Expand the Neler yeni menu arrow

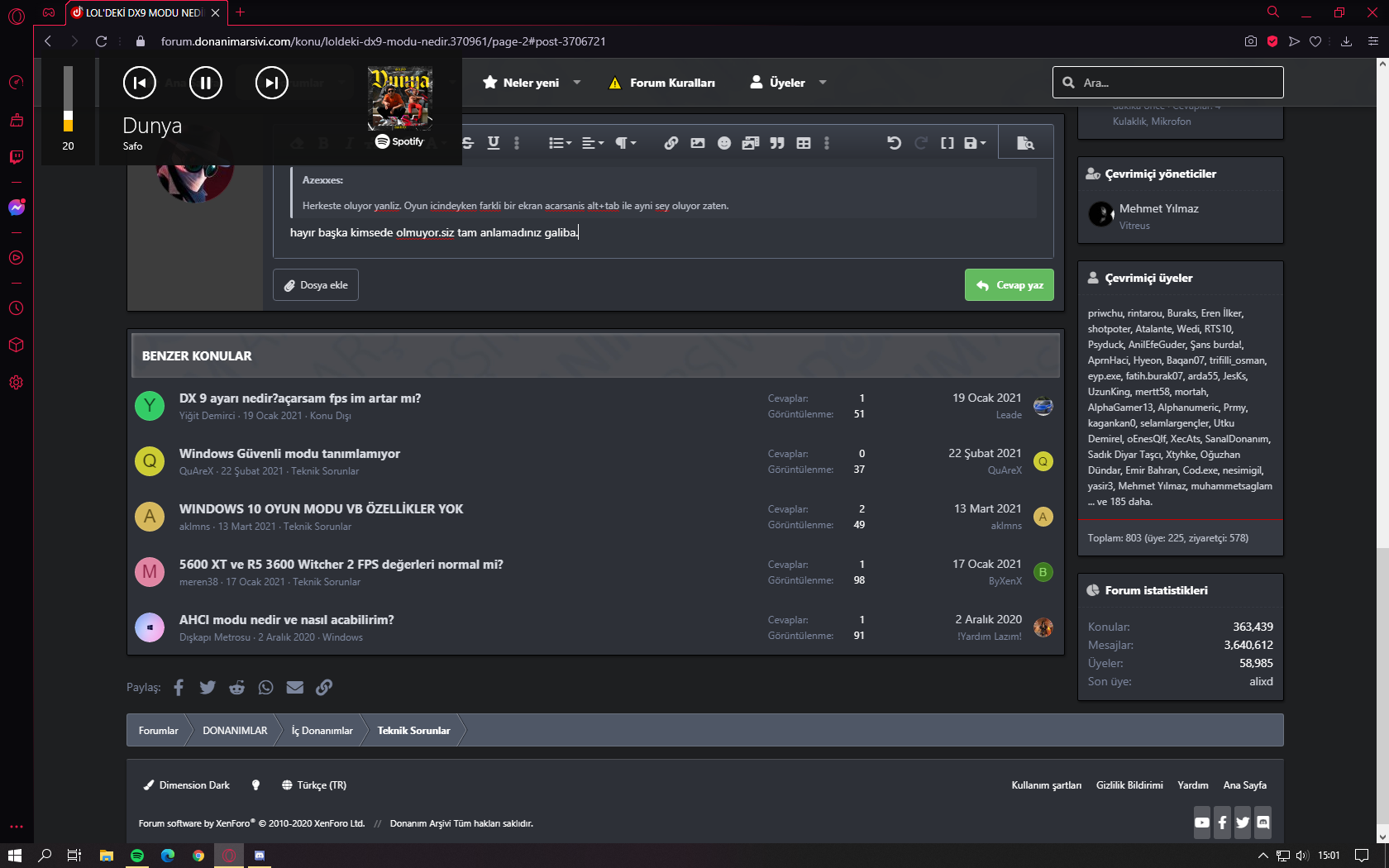[577, 83]
